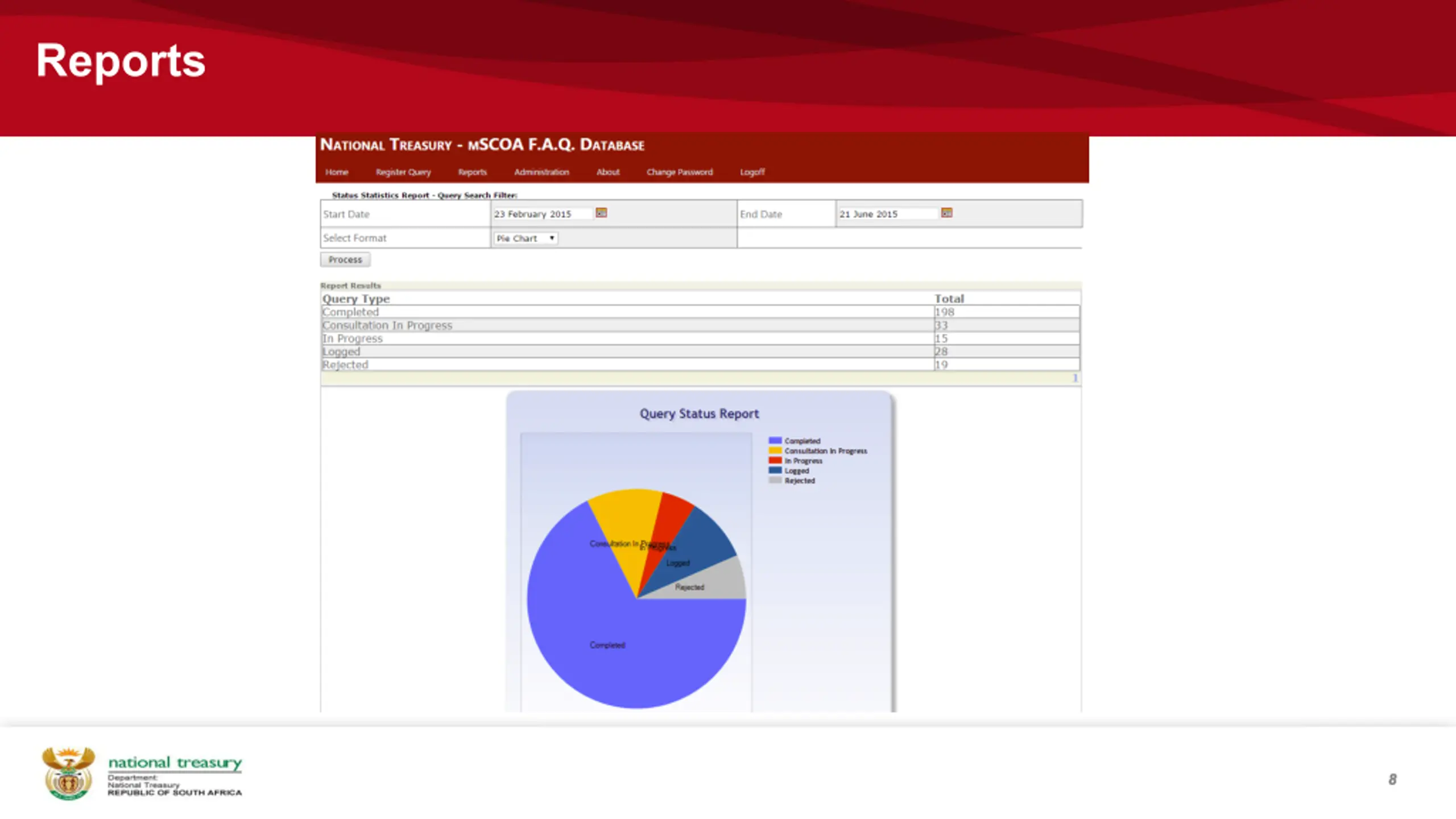Expand the Pie Chart format dropdown
This screenshot has width=1456, height=819.
tap(526, 238)
